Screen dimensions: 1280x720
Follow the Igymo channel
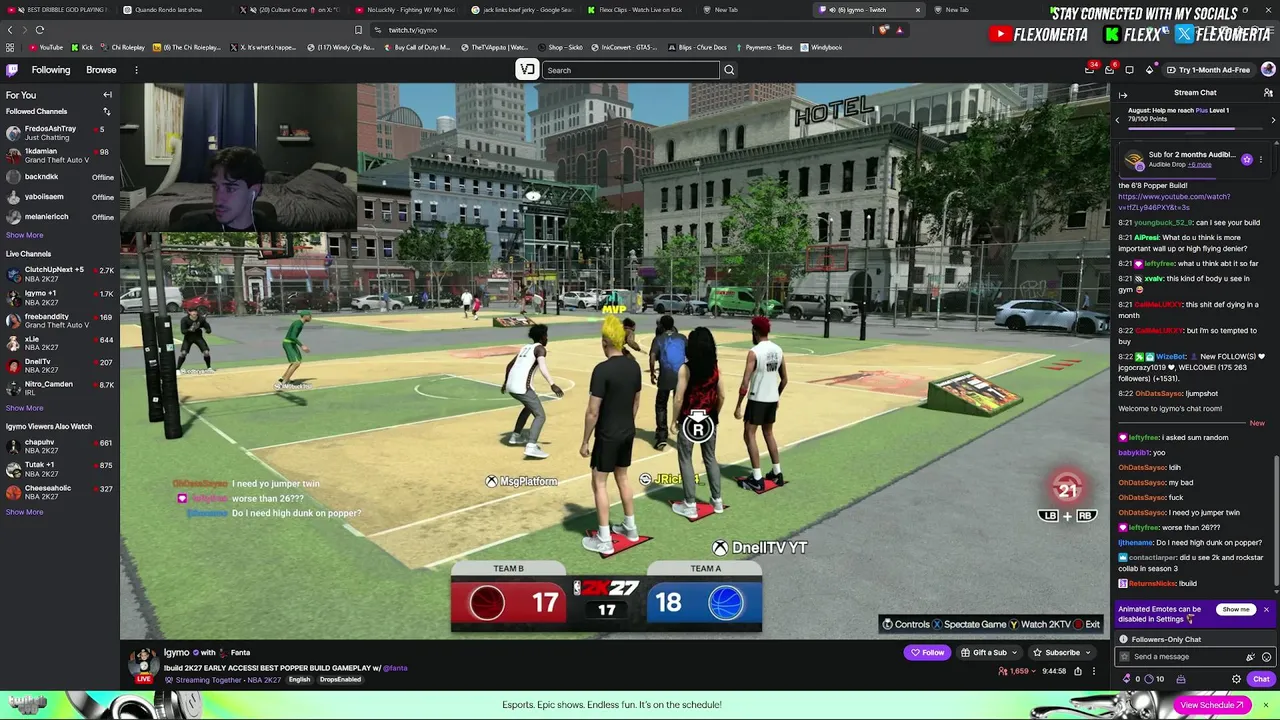(x=927, y=653)
